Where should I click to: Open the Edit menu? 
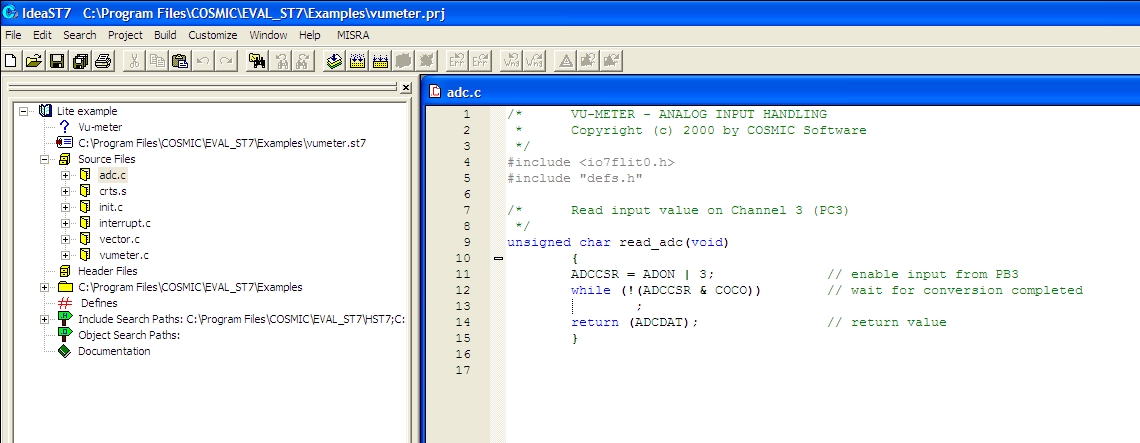[x=42, y=35]
